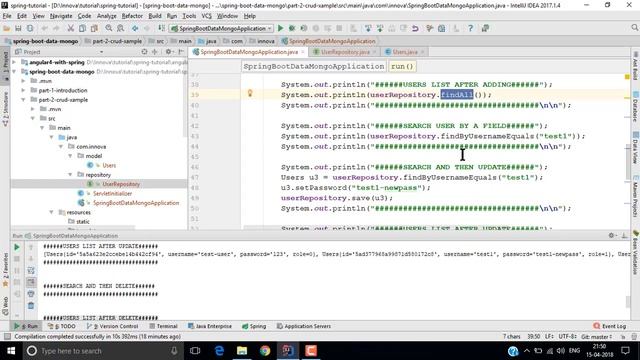640x360 pixels.
Task: Click the run() breadcrumb in editor
Action: pyautogui.click(x=402, y=66)
